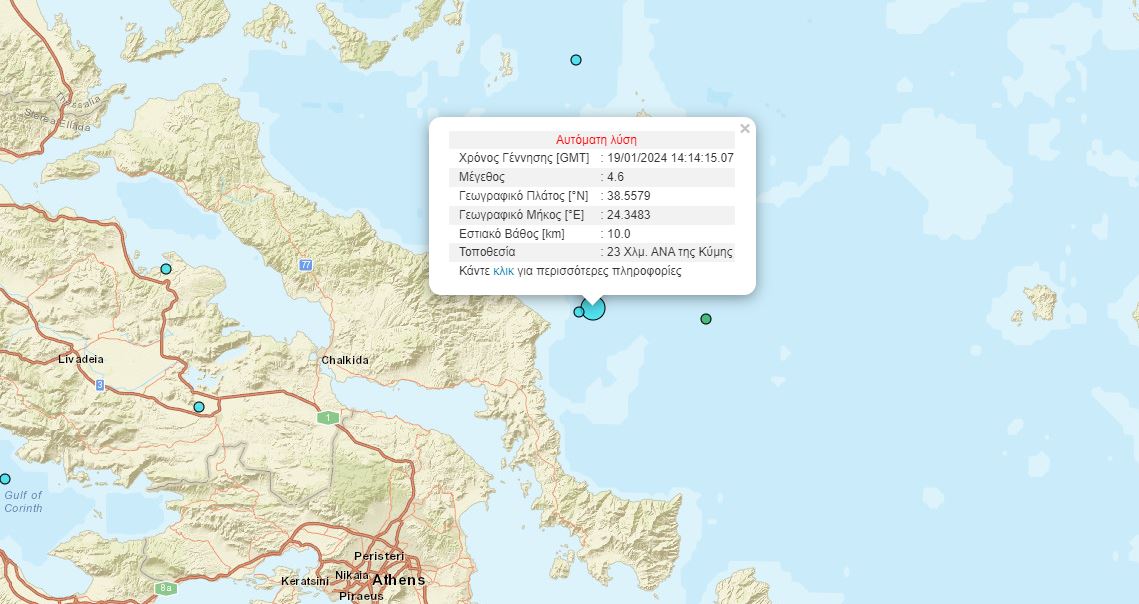Click the blue route 3 shield near Livadeia
This screenshot has height=604, width=1139.
[98, 383]
